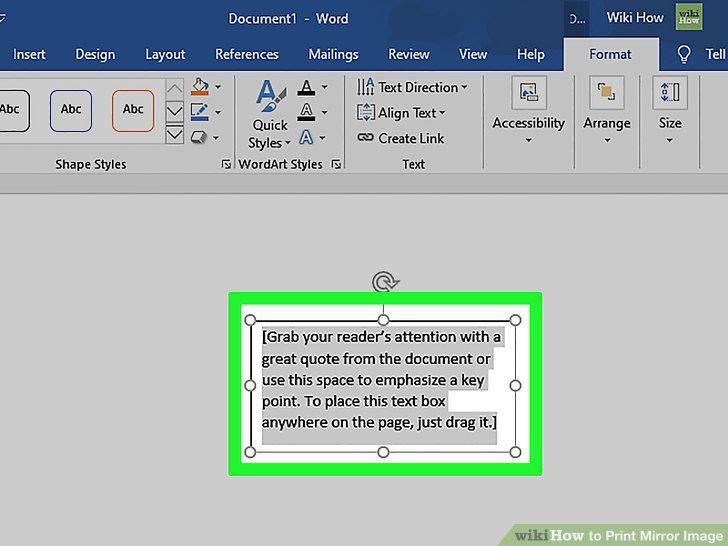Click the Accessibility alt text icon
This screenshot has width=728, height=546.
point(528,92)
